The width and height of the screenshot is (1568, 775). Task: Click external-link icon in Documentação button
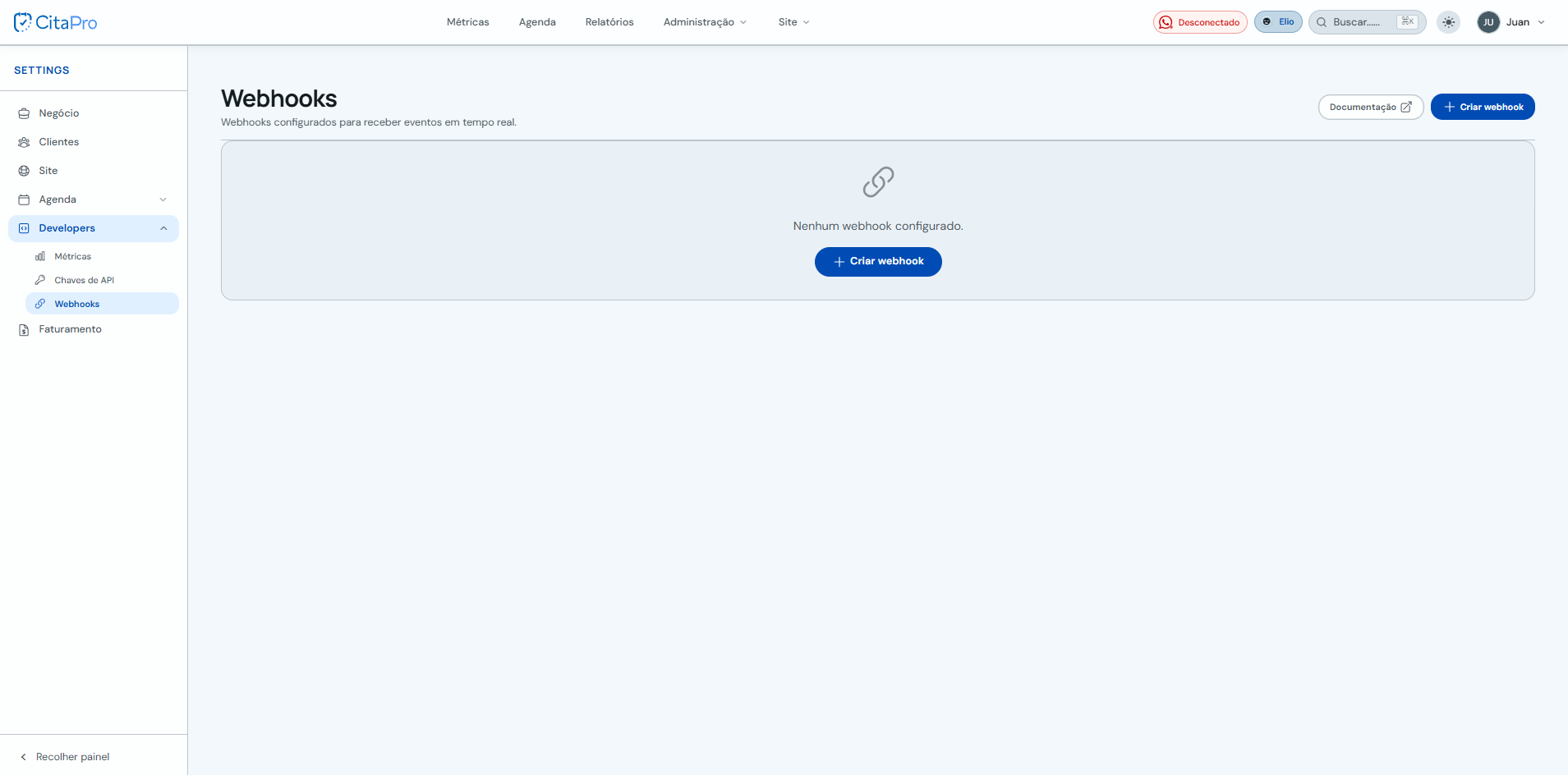click(x=1406, y=107)
